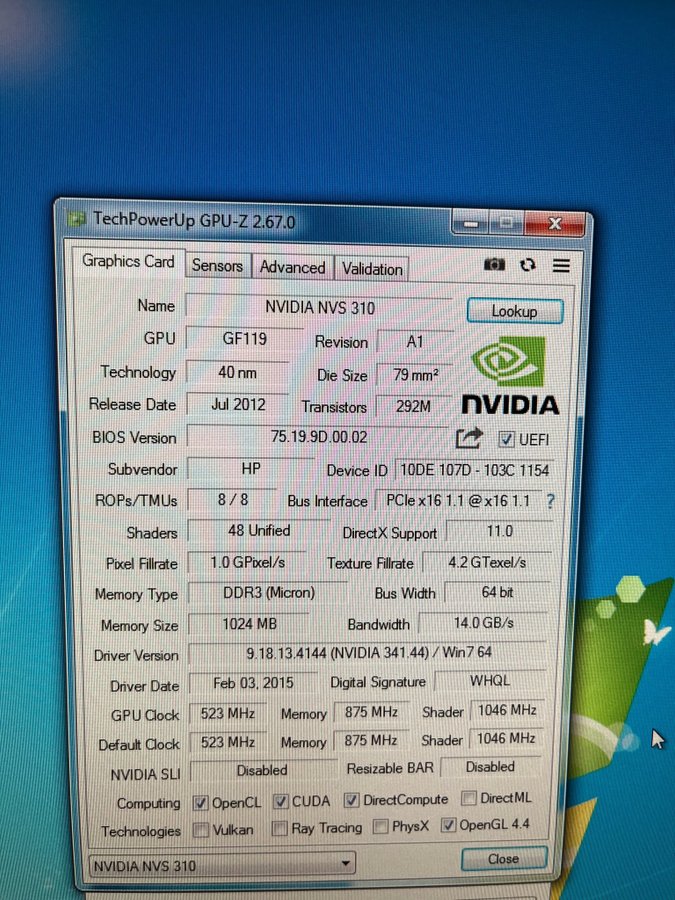Click the ROPs/TMUs 8 / 8 field
Viewport: 675px width, 900px height.
click(232, 500)
